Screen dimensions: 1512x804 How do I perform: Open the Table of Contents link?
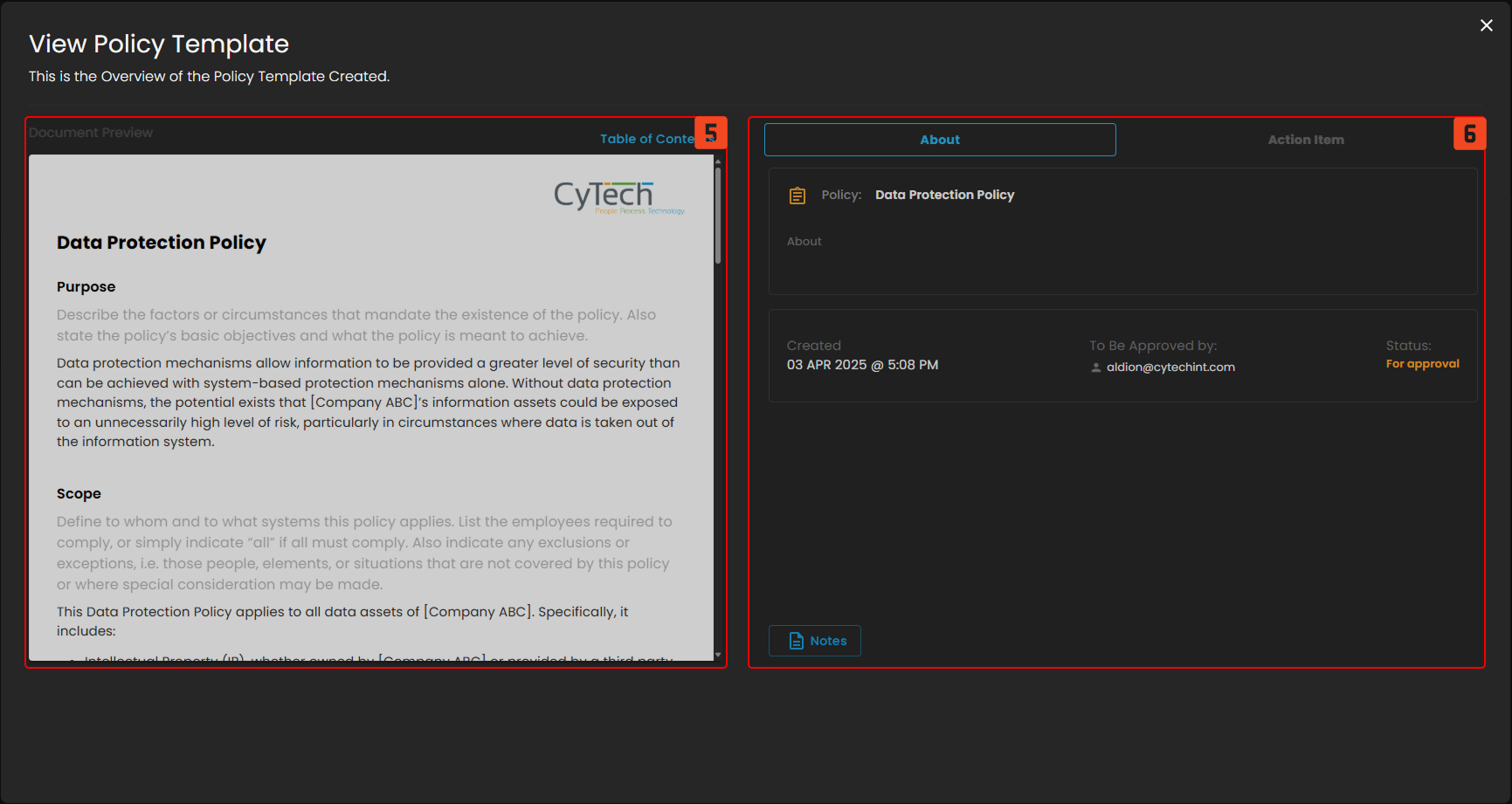coord(647,139)
